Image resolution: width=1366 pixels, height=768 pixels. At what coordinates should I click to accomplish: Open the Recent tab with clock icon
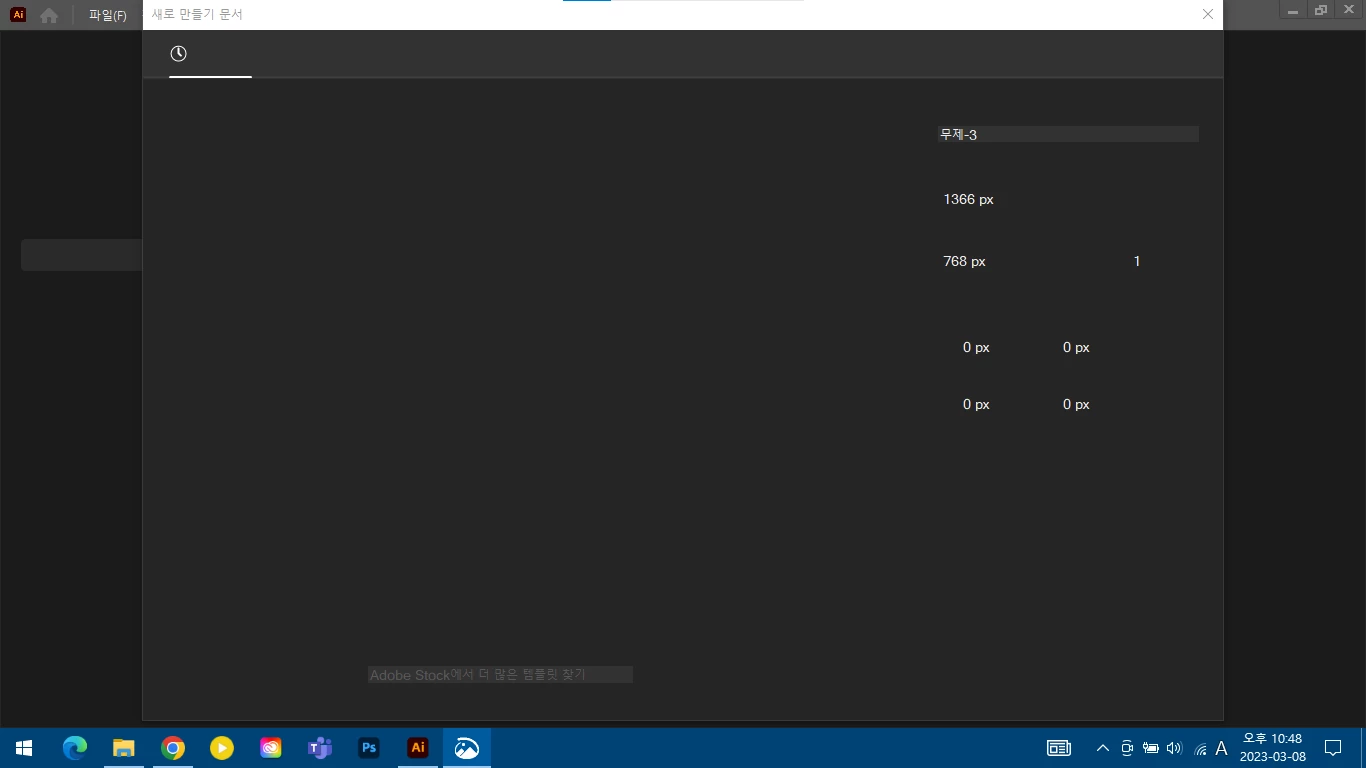pyautogui.click(x=179, y=54)
